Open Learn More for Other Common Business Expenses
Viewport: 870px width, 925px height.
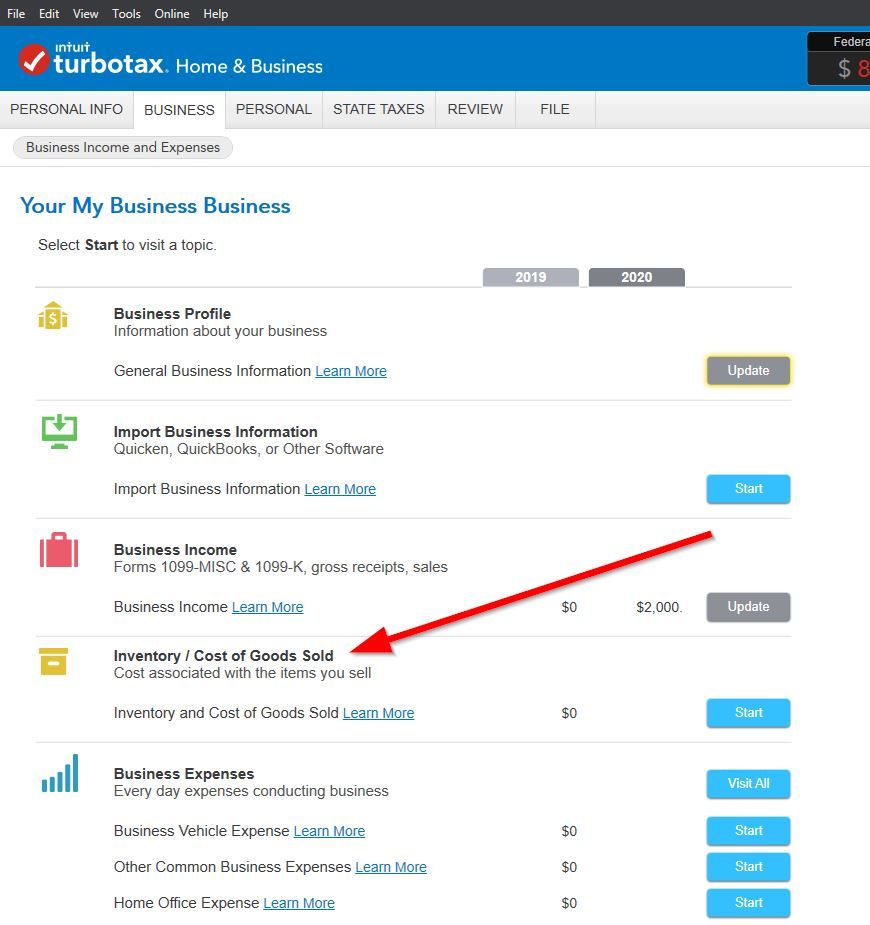click(390, 867)
